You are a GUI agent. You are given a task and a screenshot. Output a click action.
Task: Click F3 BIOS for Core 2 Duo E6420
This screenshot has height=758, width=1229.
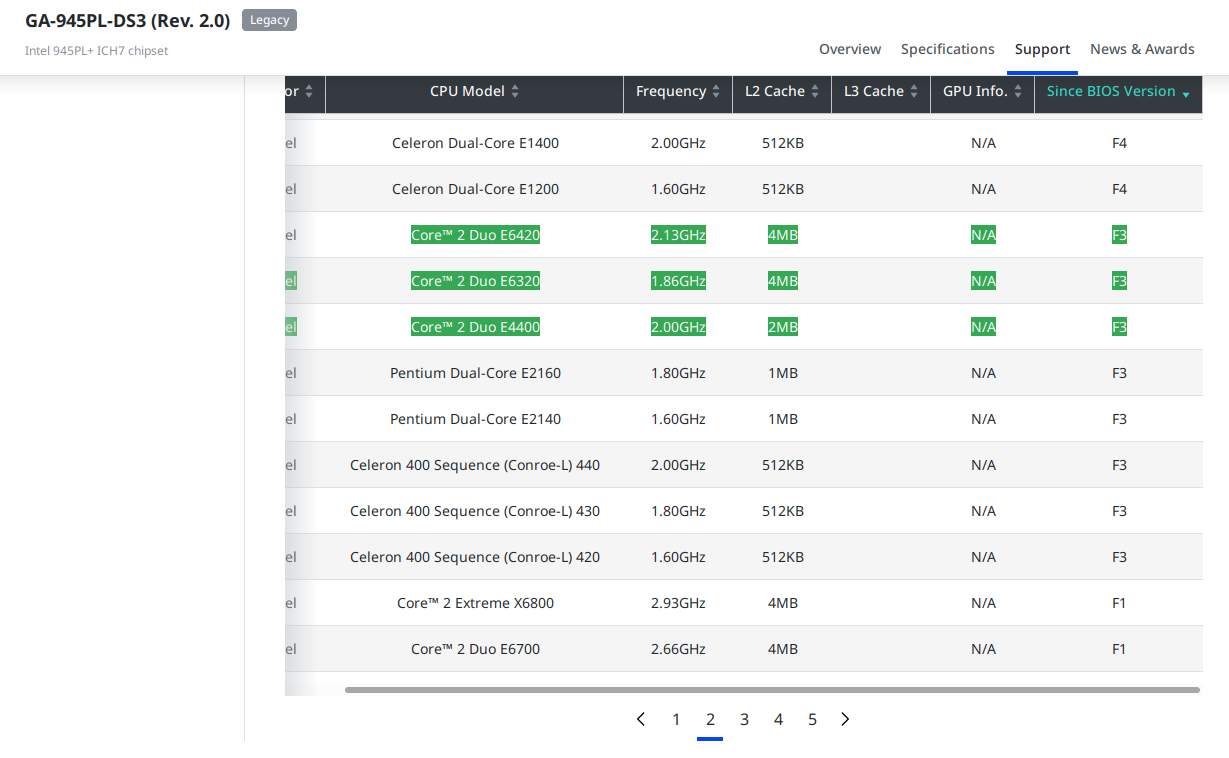pyautogui.click(x=1119, y=235)
